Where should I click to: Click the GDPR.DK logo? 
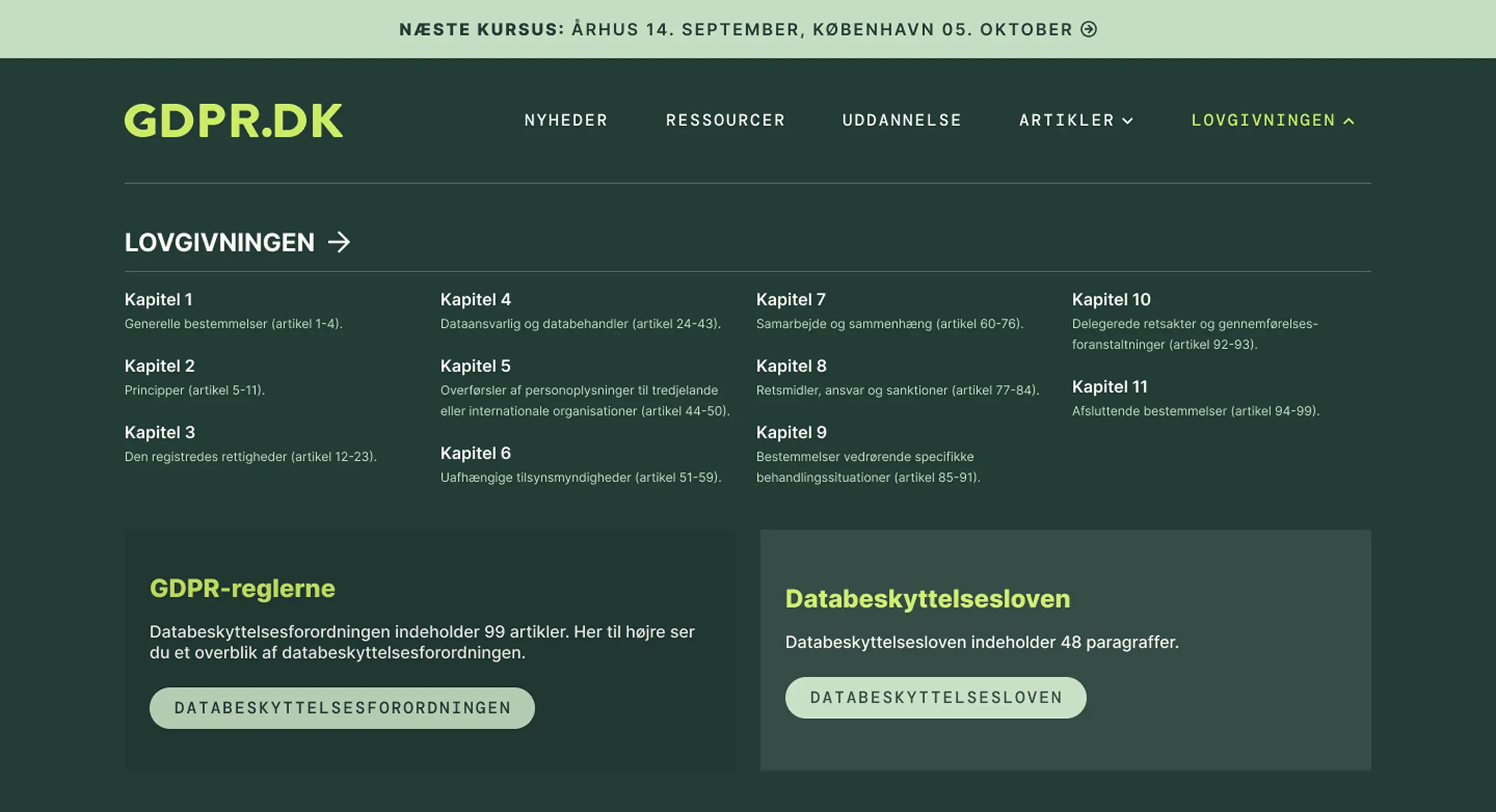click(x=234, y=121)
